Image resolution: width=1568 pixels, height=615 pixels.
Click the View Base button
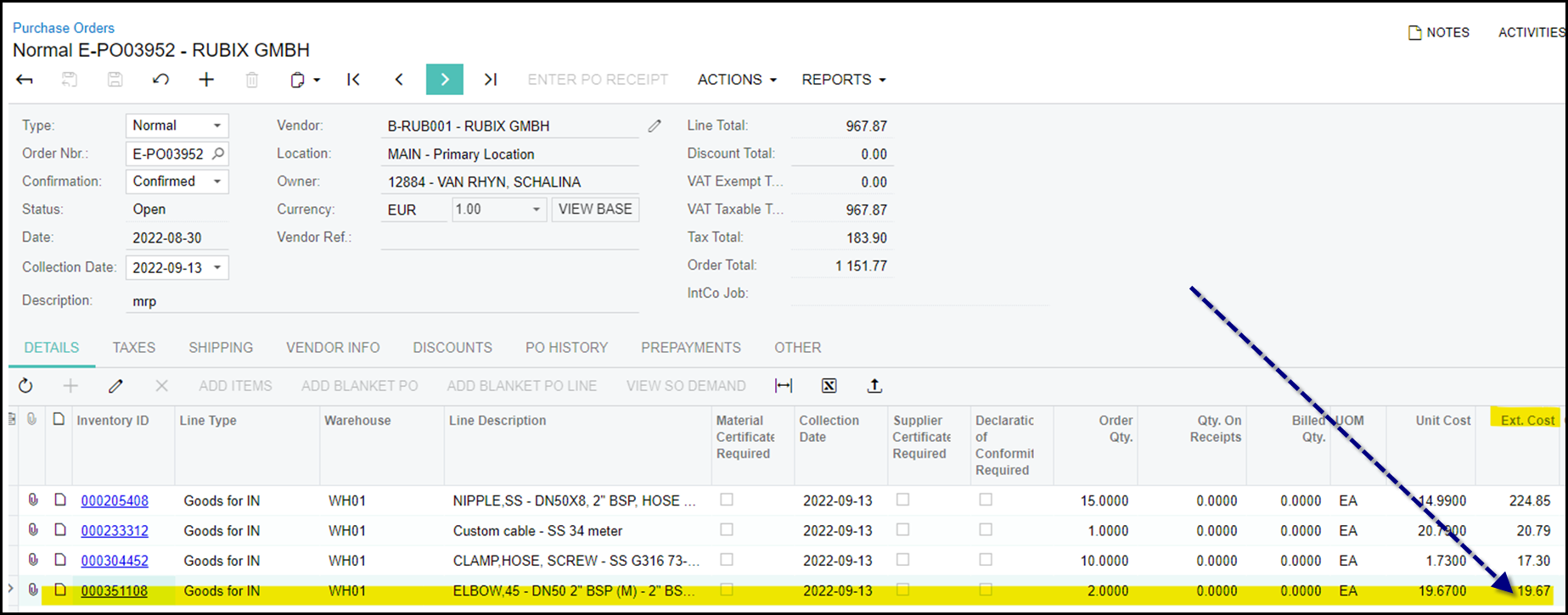pos(595,210)
